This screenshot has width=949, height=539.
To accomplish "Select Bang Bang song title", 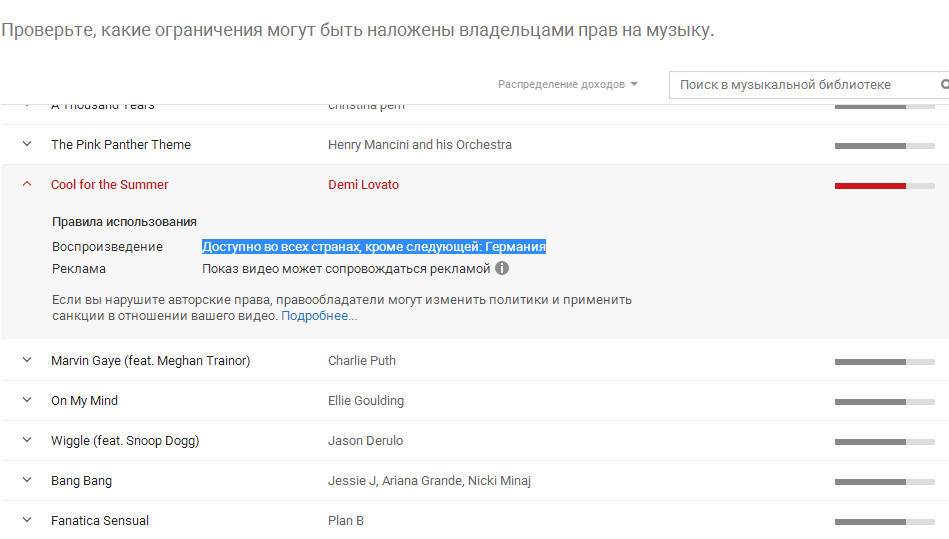I will click(x=81, y=480).
